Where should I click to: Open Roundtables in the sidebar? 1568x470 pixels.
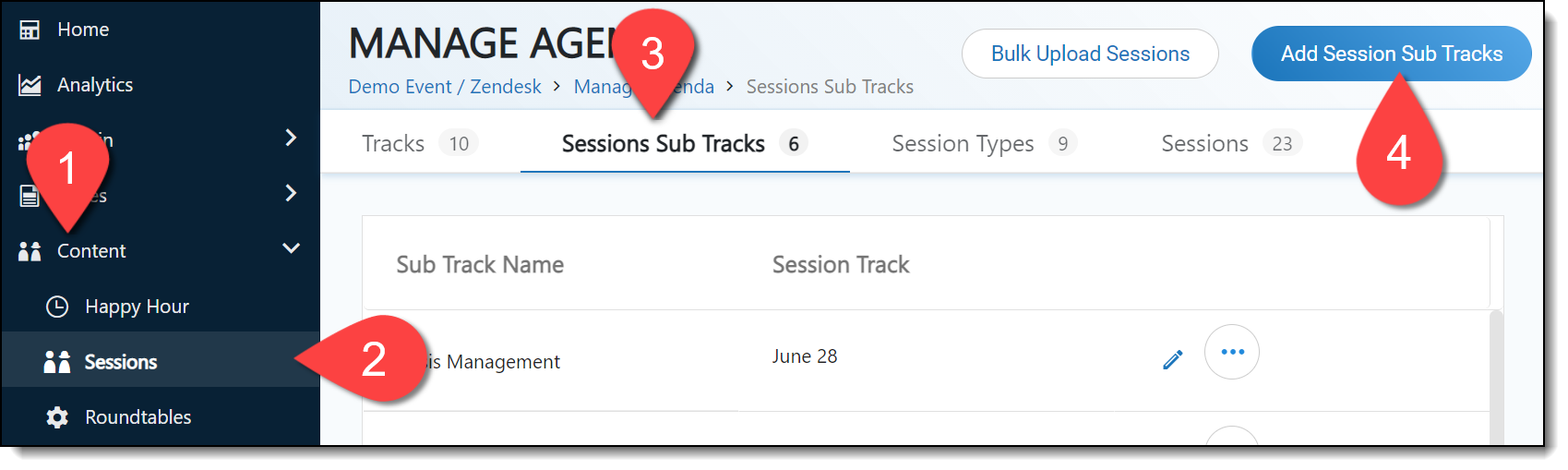coord(138,417)
